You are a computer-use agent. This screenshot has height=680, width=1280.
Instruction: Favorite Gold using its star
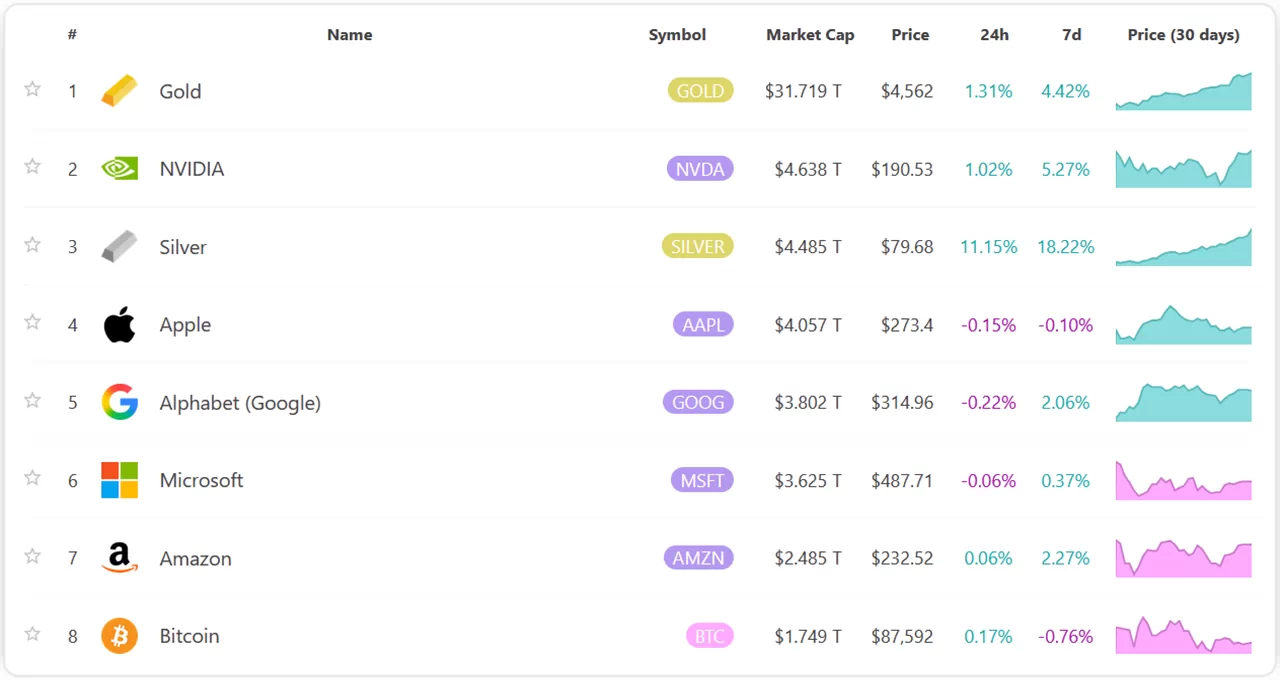click(32, 90)
